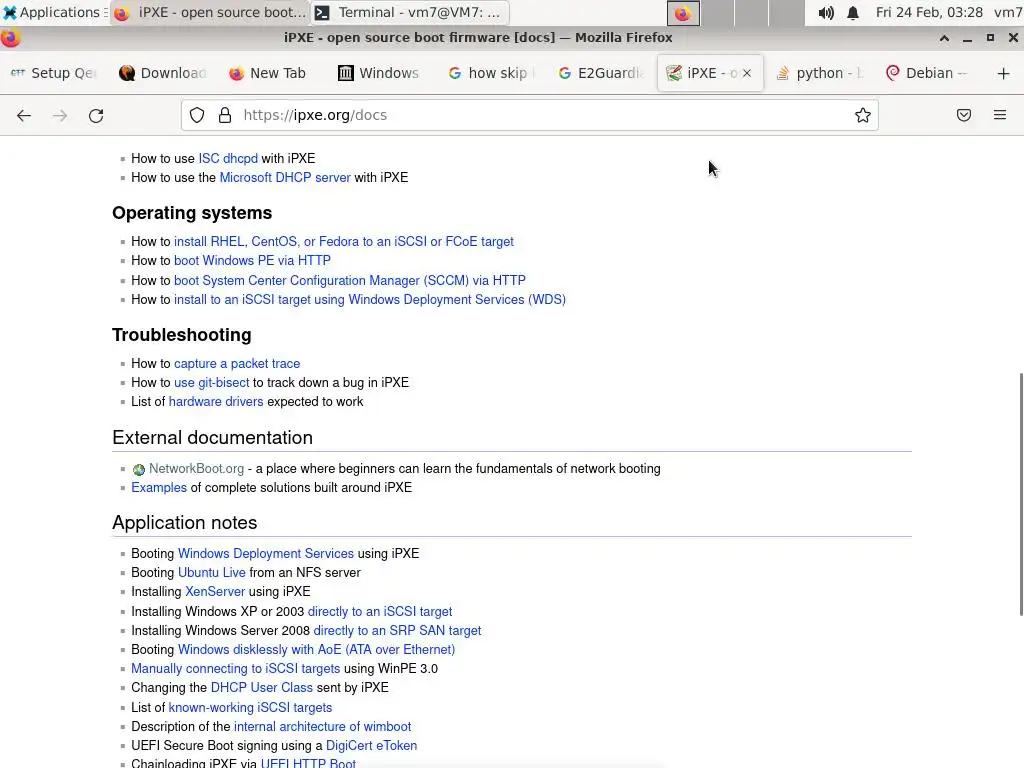The width and height of the screenshot is (1024, 768).
Task: Show site security padlock info
Action: 225,116
